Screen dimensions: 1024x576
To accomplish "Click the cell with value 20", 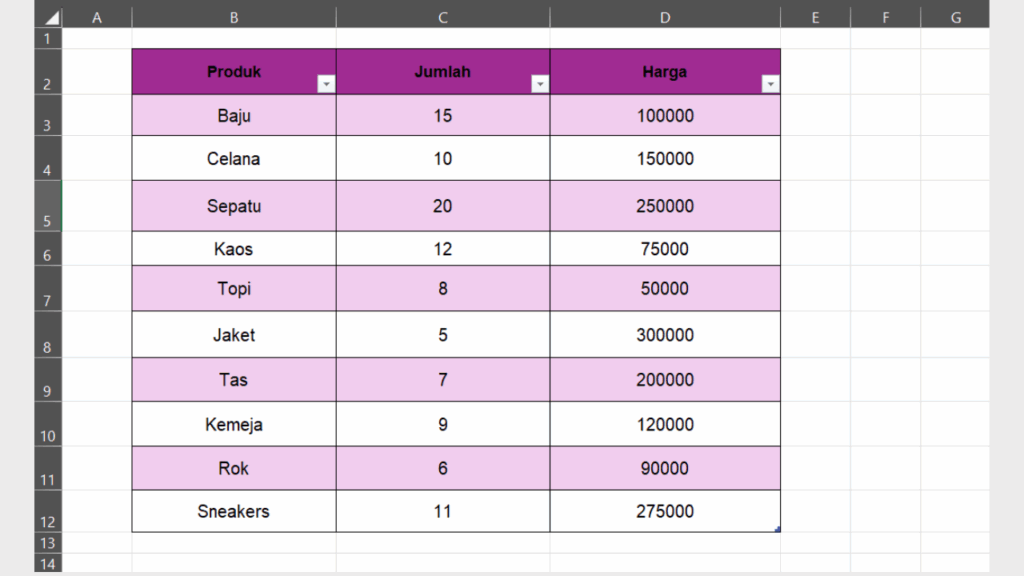I will tap(443, 205).
